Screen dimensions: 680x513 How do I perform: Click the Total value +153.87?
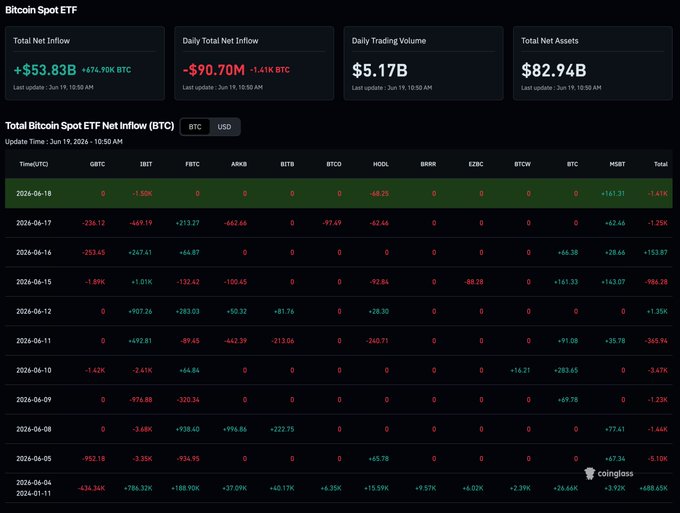[655, 252]
